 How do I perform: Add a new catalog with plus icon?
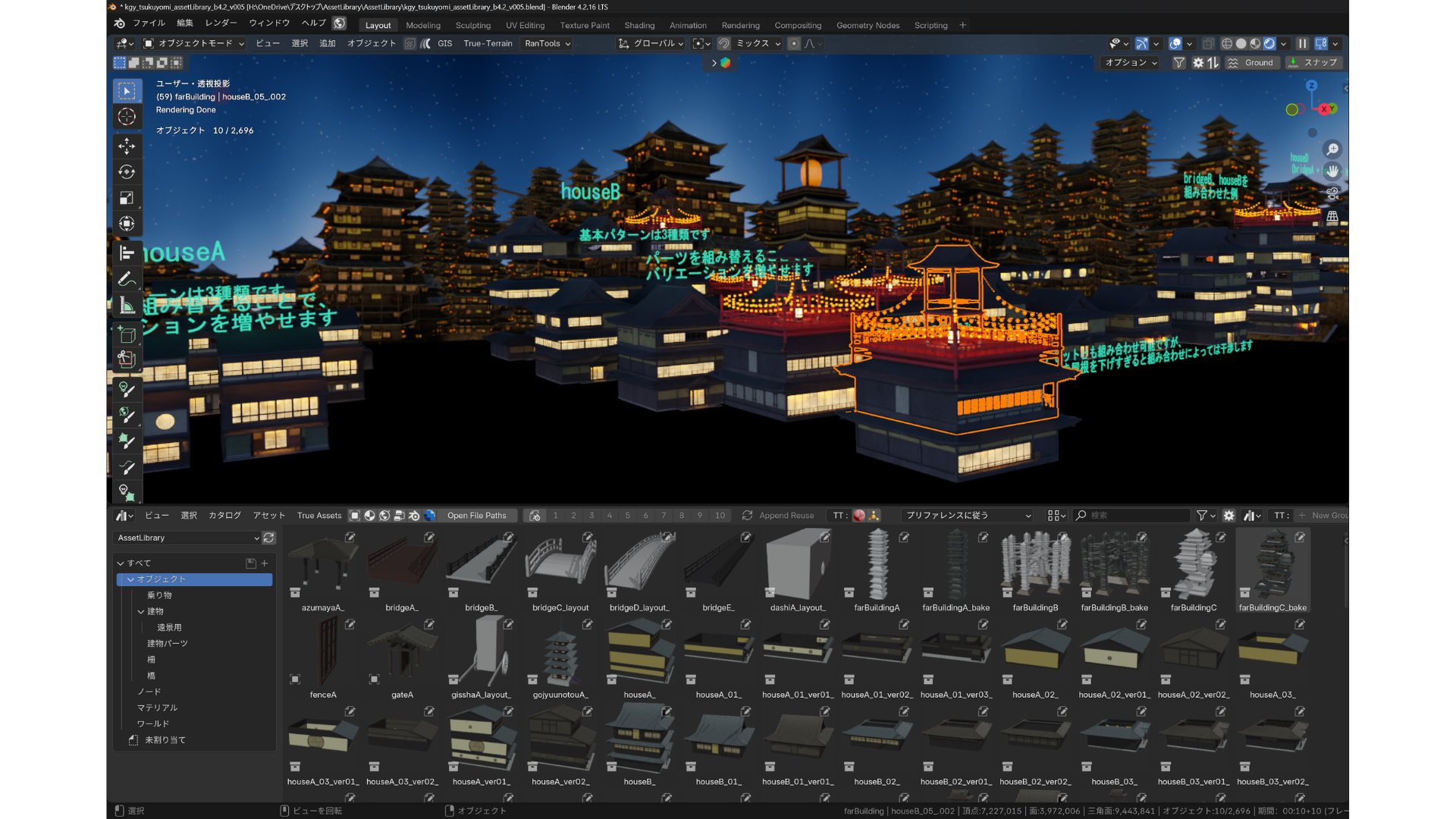coord(265,563)
